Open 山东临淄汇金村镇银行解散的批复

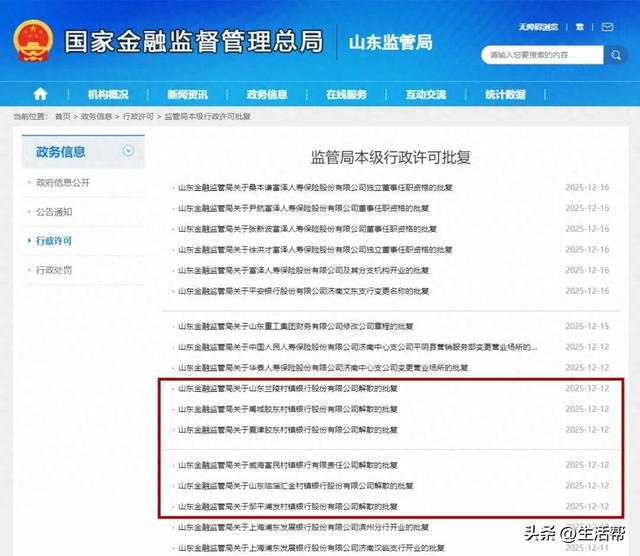point(296,486)
